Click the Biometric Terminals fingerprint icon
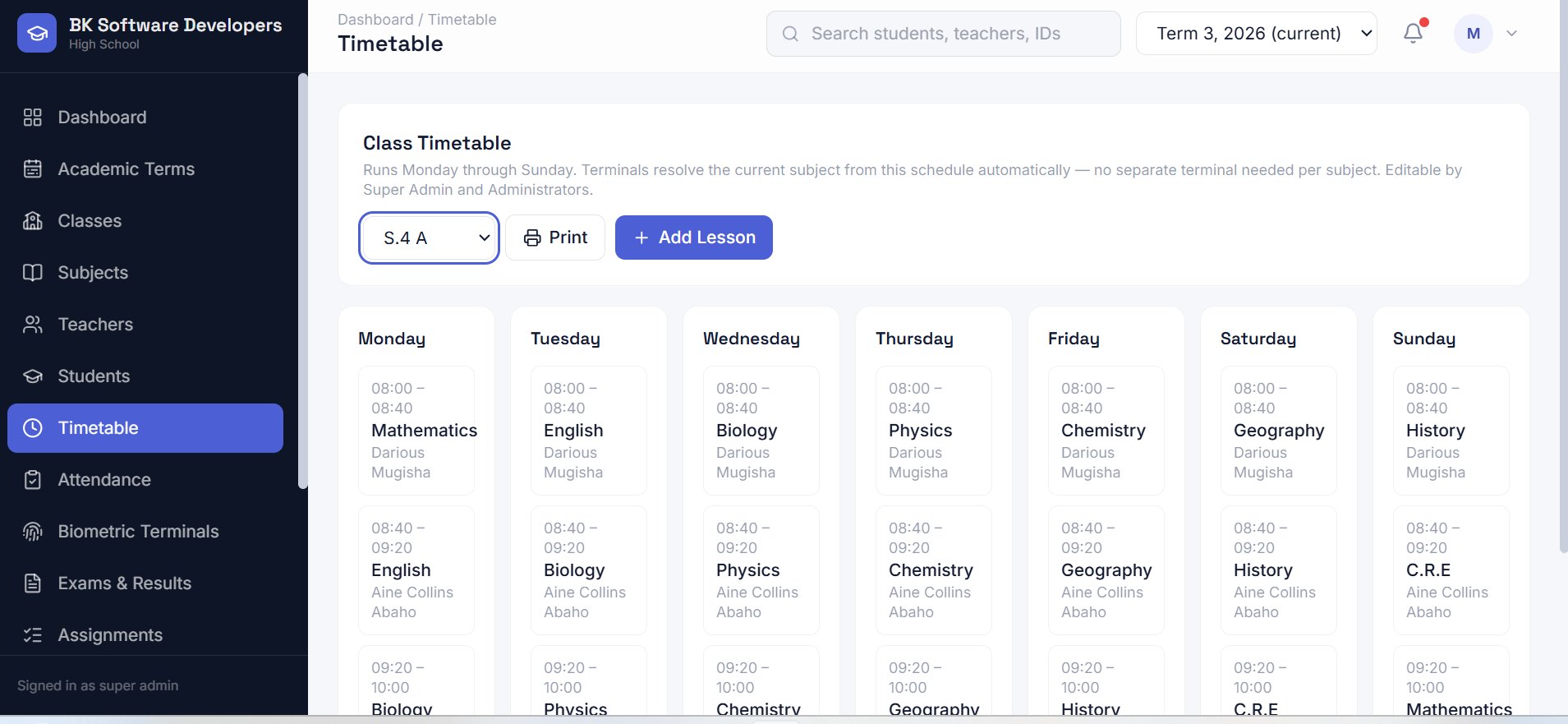The image size is (1568, 724). coord(33,532)
